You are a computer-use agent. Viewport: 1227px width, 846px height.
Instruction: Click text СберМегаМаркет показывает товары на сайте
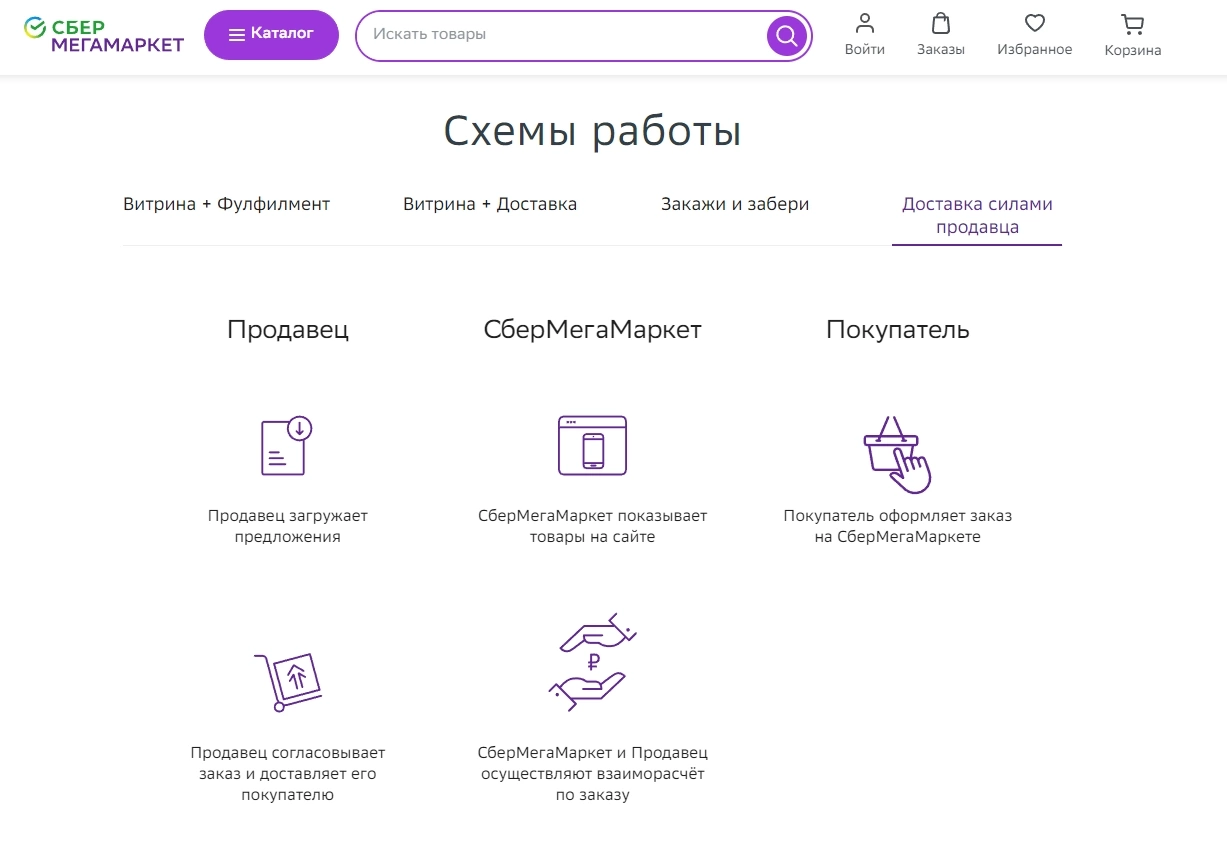click(592, 526)
